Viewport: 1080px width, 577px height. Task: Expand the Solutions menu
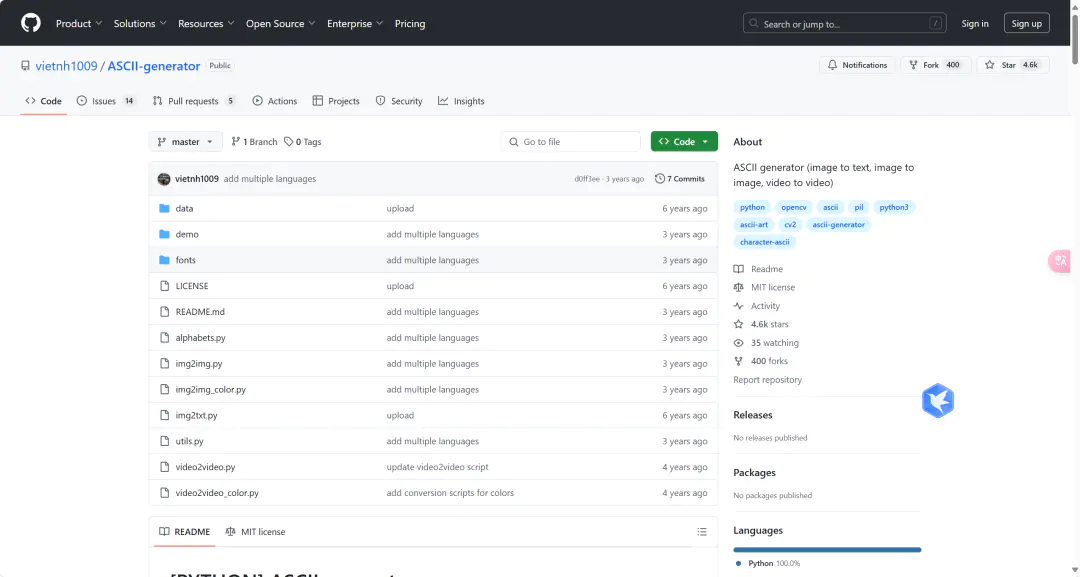[x=140, y=23]
